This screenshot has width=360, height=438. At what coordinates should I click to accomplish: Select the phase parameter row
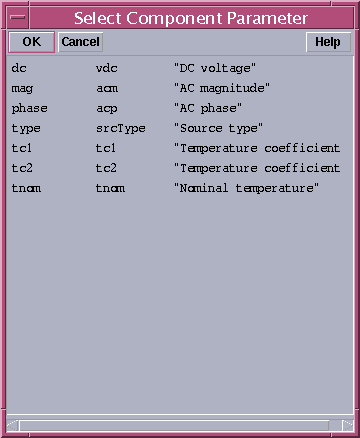(x=180, y=108)
